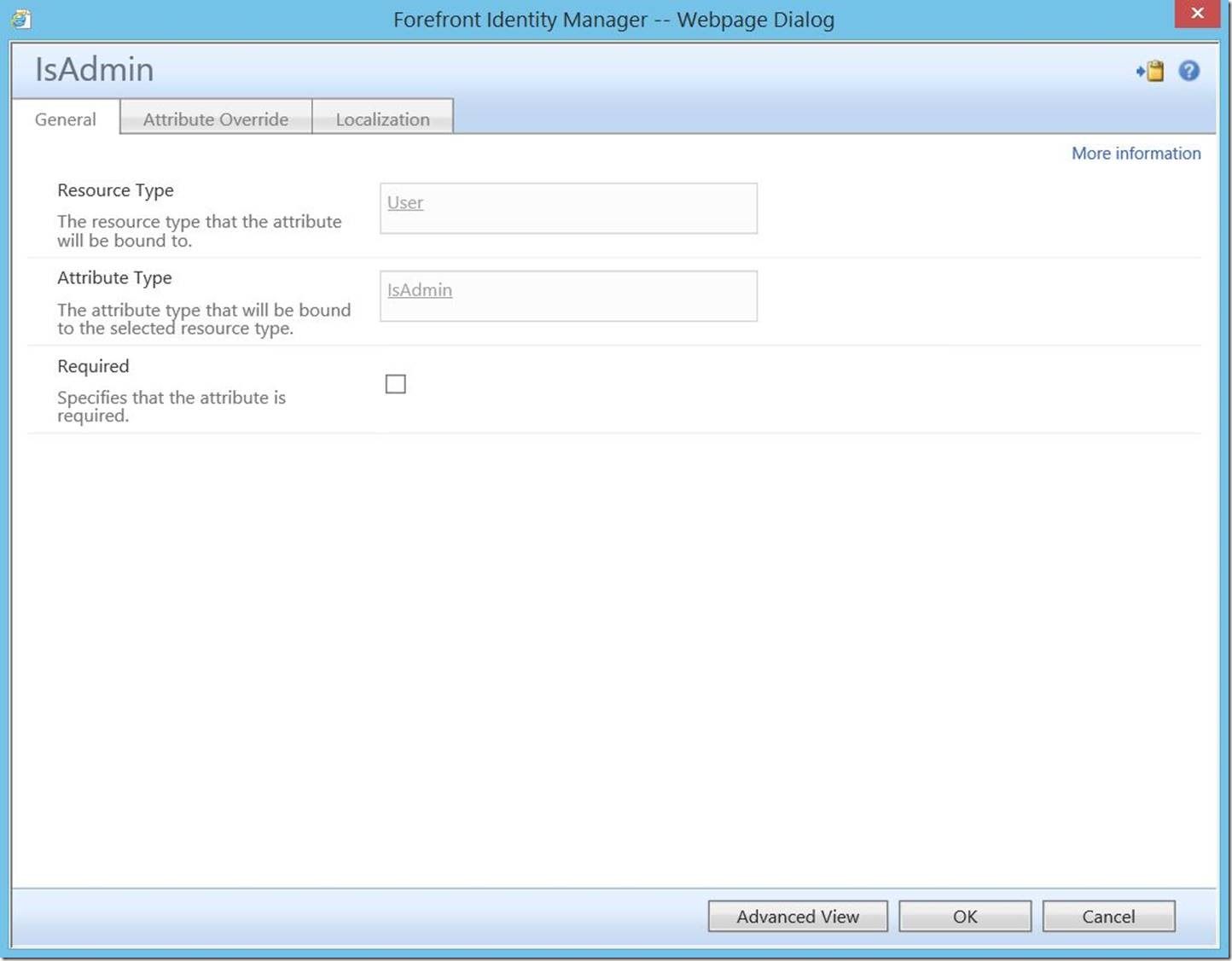Open the blue help question mark icon
The height and width of the screenshot is (961, 1232).
click(x=1189, y=71)
